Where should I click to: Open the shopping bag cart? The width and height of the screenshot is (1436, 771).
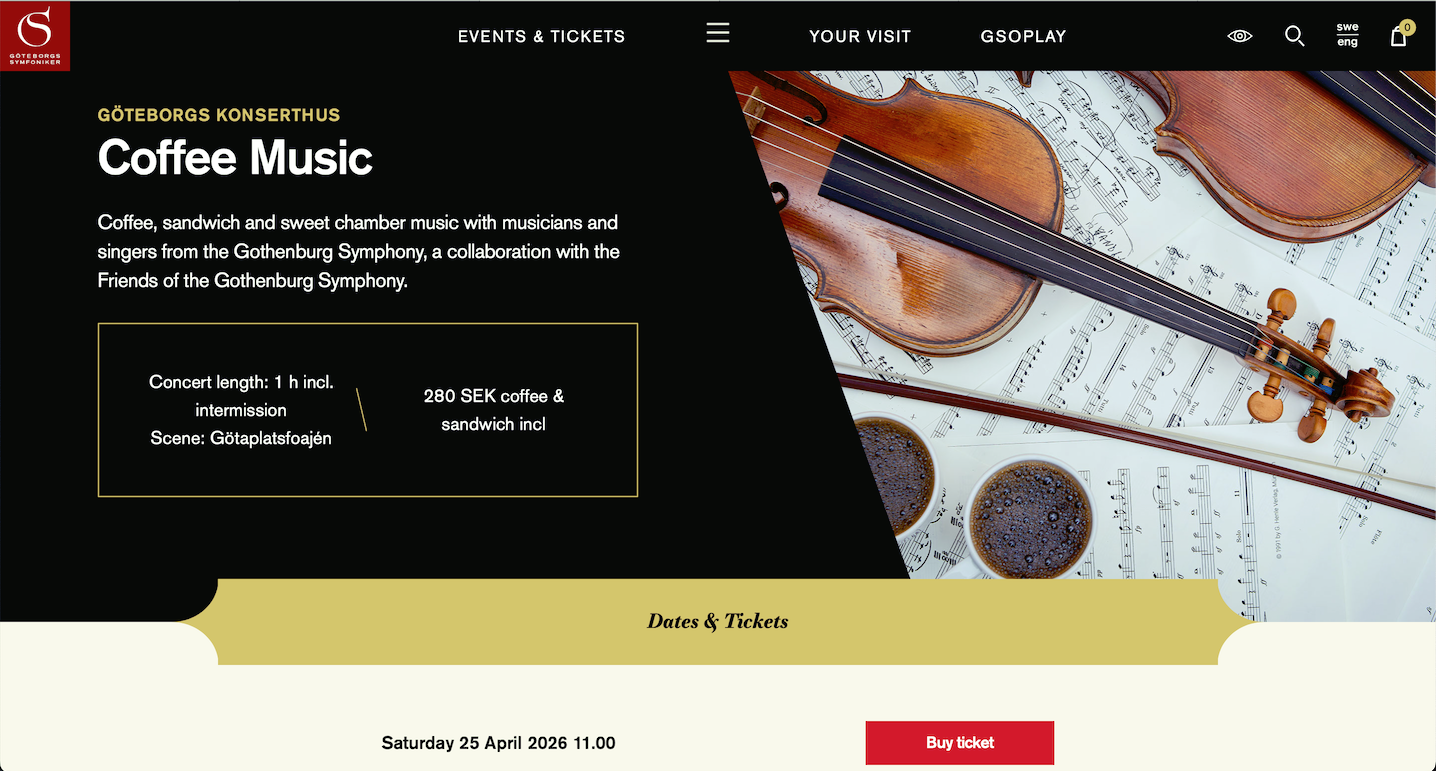1398,37
